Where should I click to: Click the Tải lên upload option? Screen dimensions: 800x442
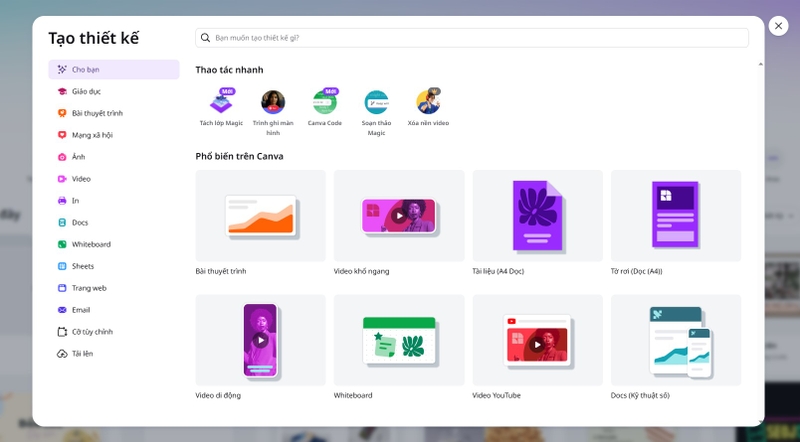[x=114, y=354]
